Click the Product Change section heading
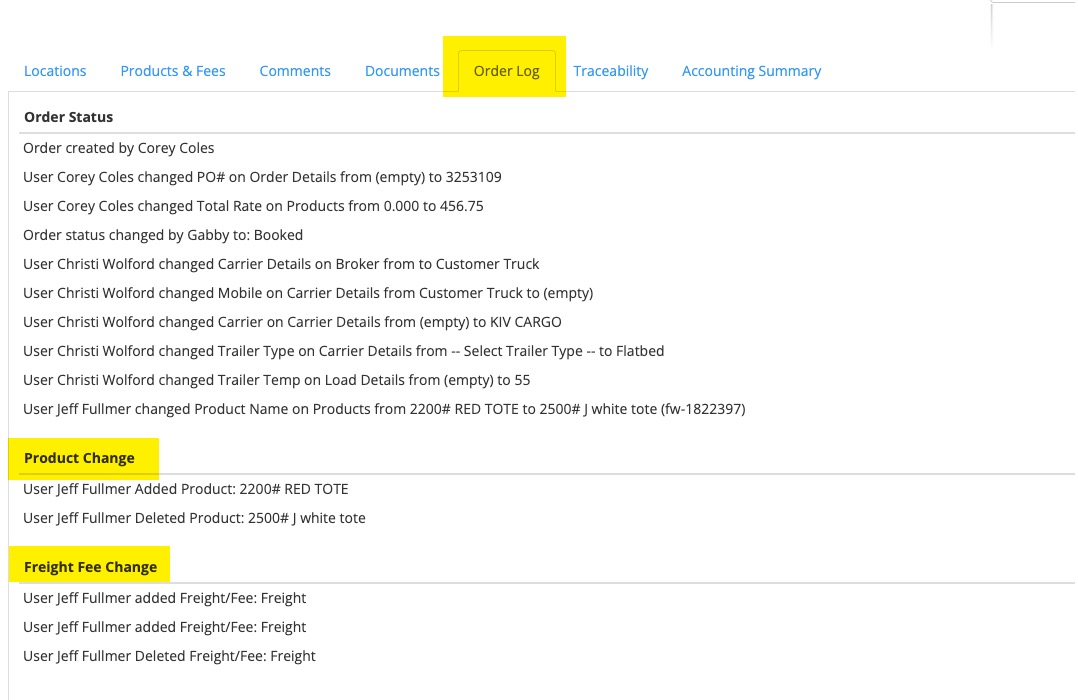Viewport: 1078px width, 700px height. tap(79, 458)
